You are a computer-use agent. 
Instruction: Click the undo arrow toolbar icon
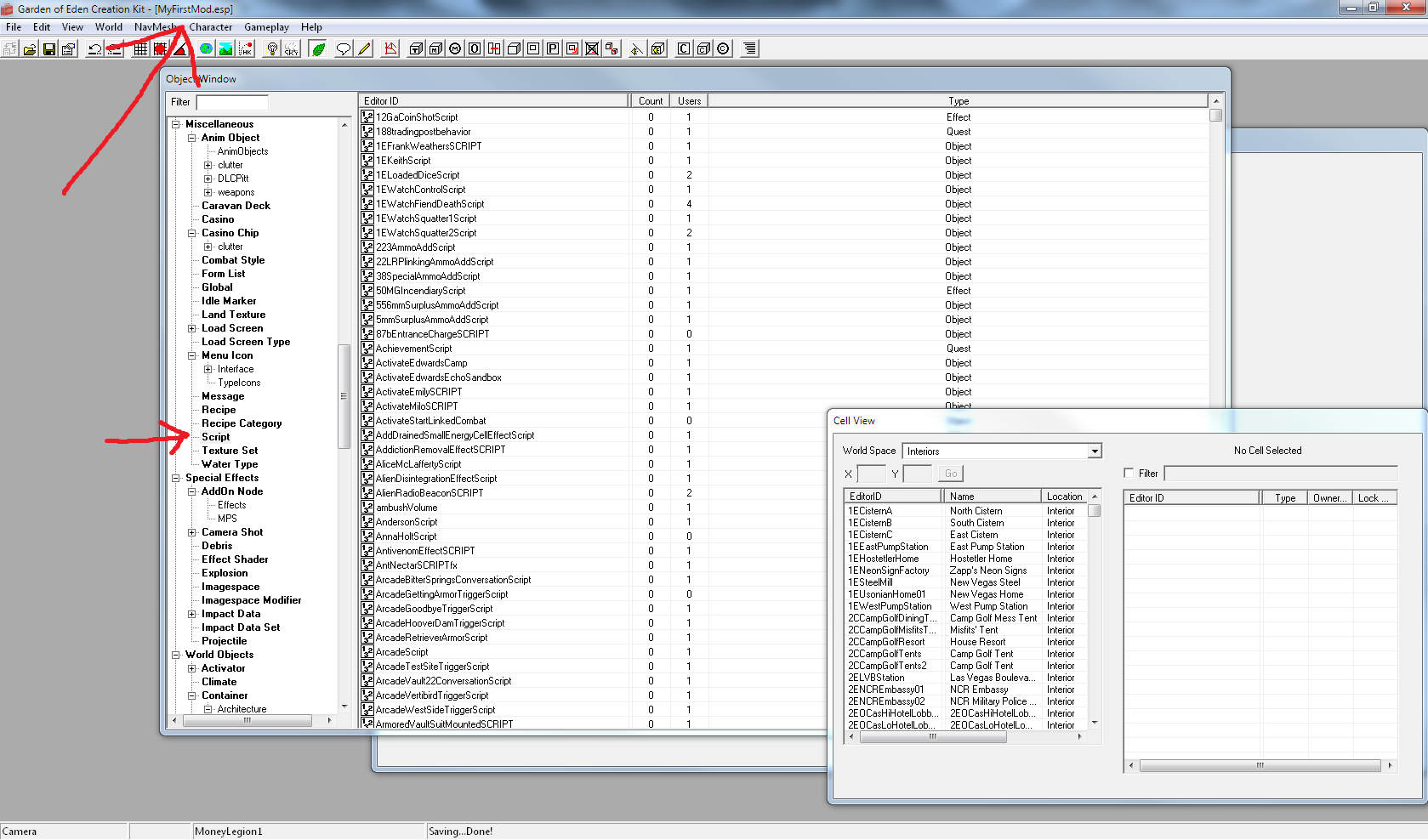[x=94, y=49]
